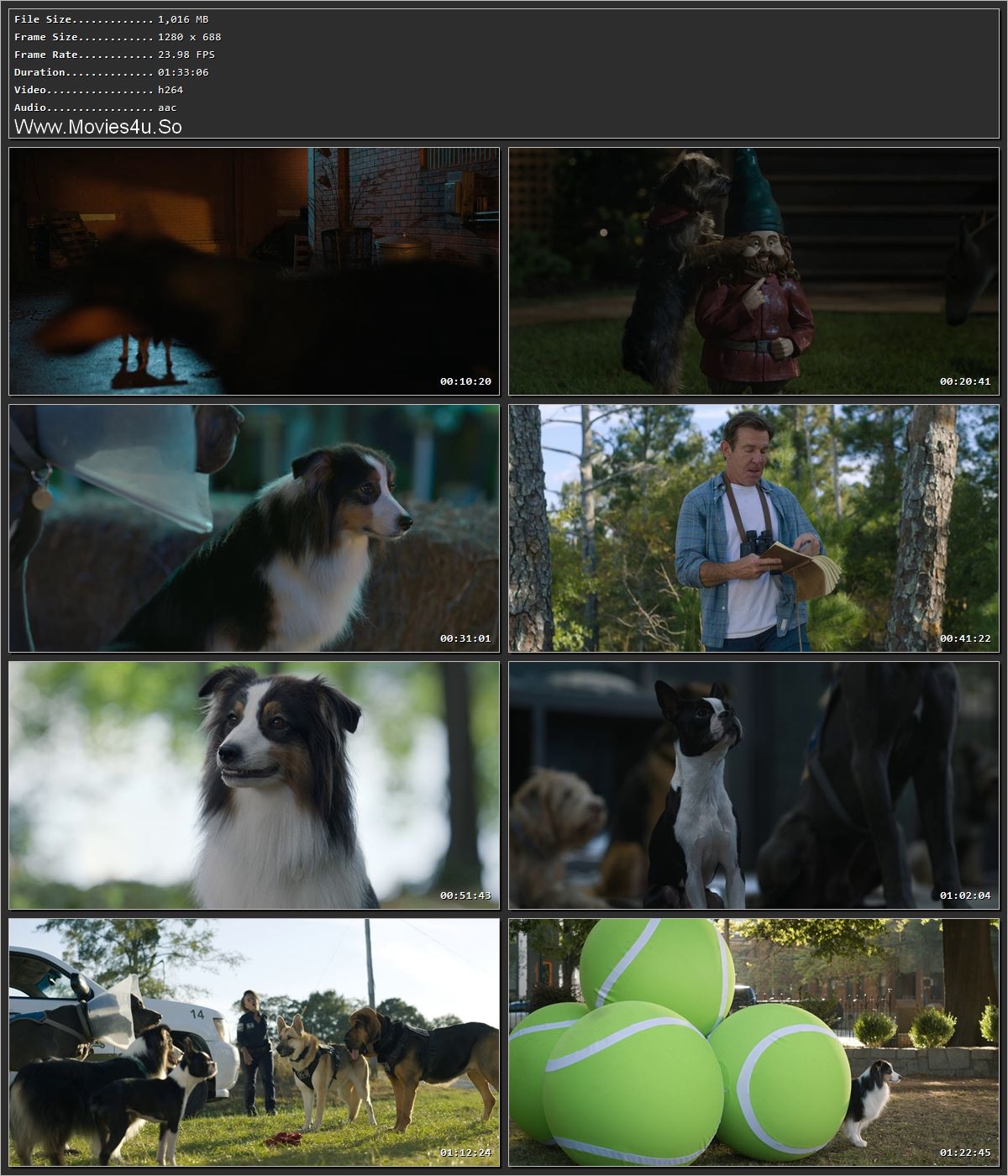The image size is (1008, 1176).
Task: Click the File Size 1,016 MB text
Action: tap(111, 18)
